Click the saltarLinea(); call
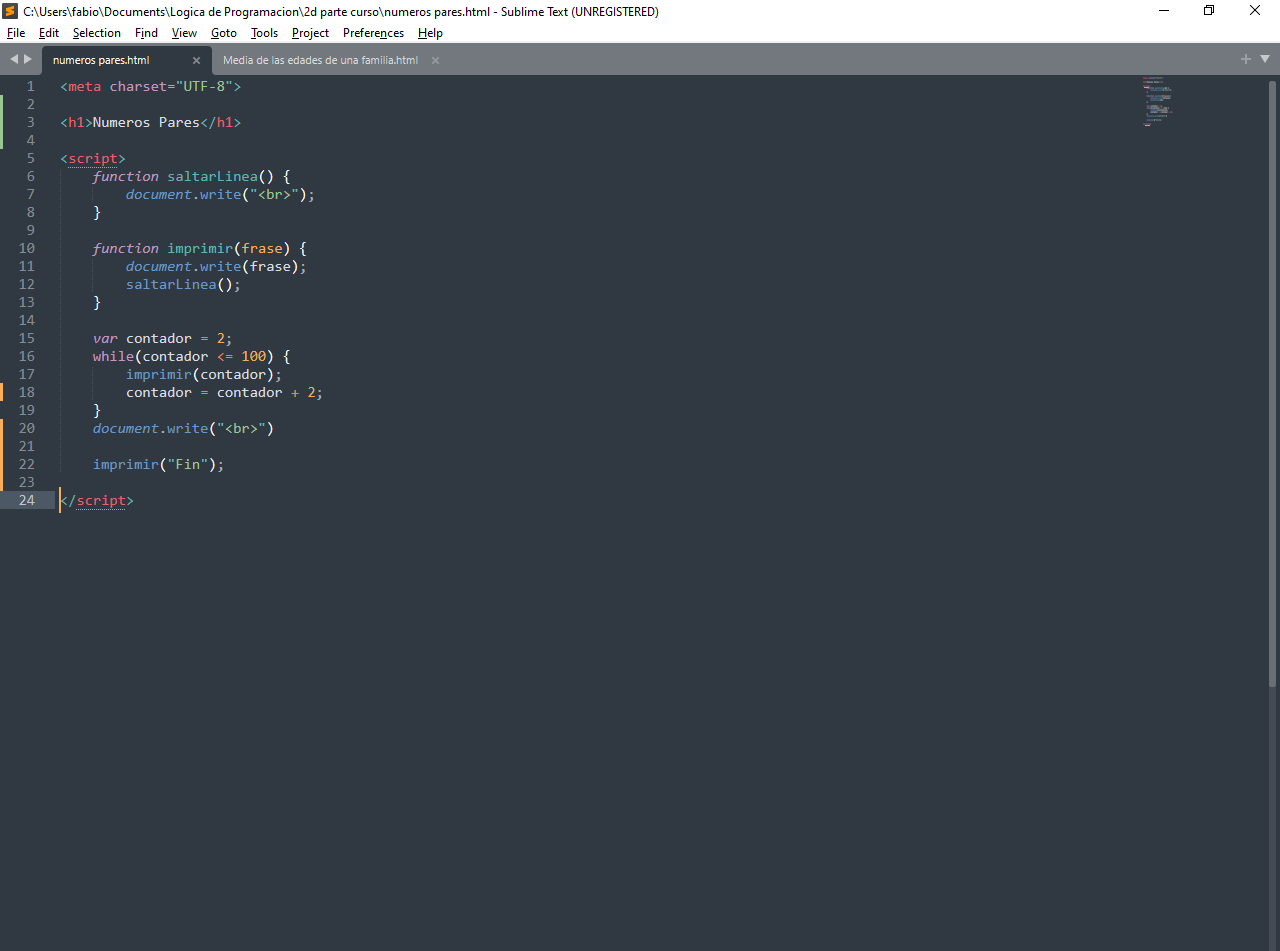This screenshot has width=1280, height=951. coord(184,284)
